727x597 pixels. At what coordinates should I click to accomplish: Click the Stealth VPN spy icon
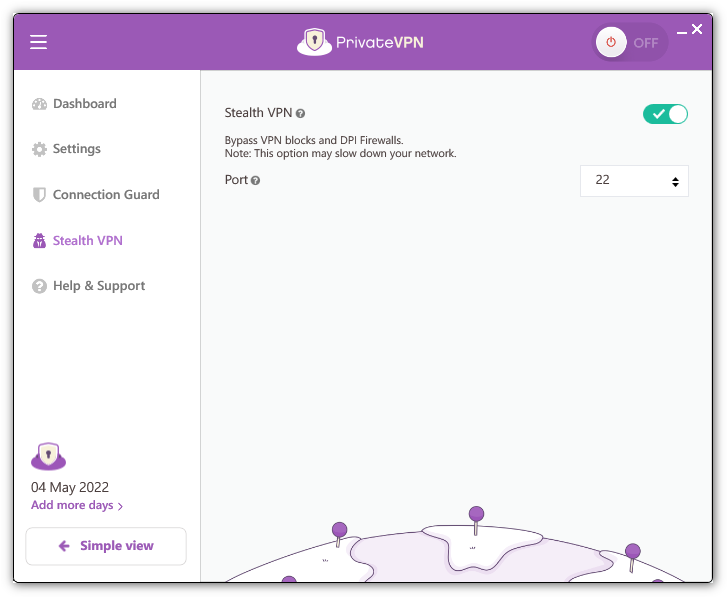[x=40, y=241]
